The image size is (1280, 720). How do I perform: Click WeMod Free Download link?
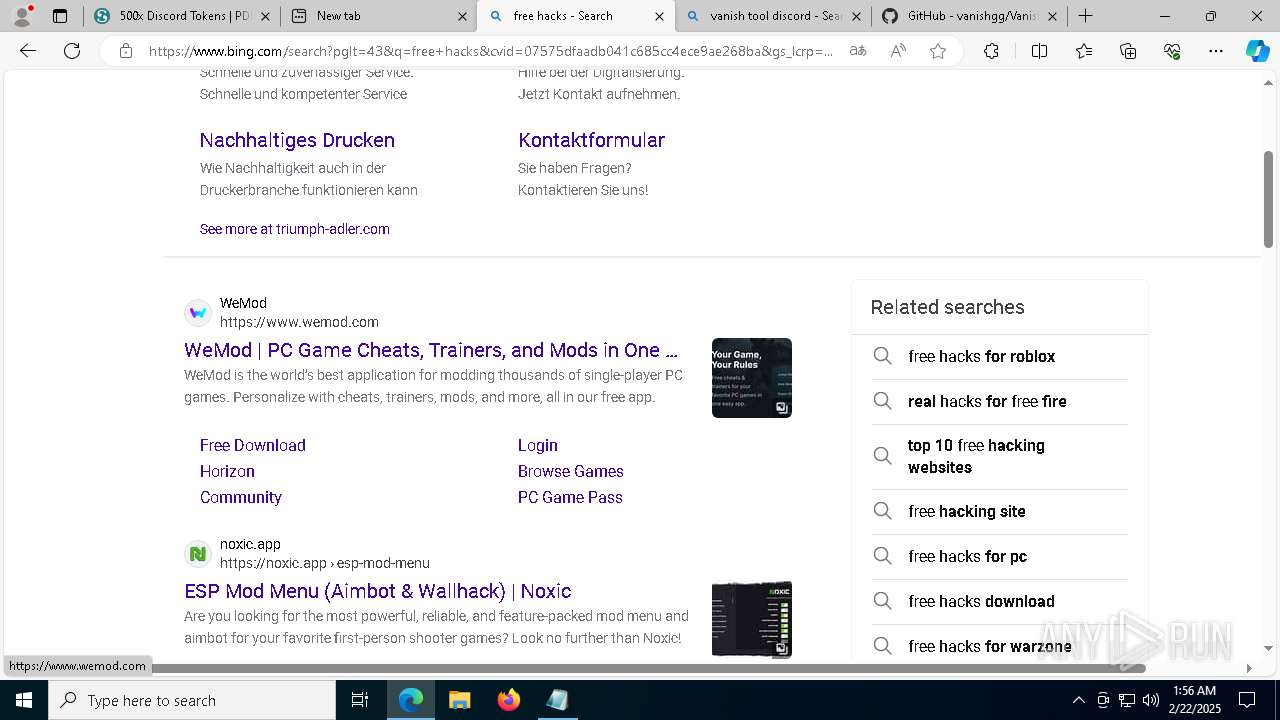tap(252, 445)
